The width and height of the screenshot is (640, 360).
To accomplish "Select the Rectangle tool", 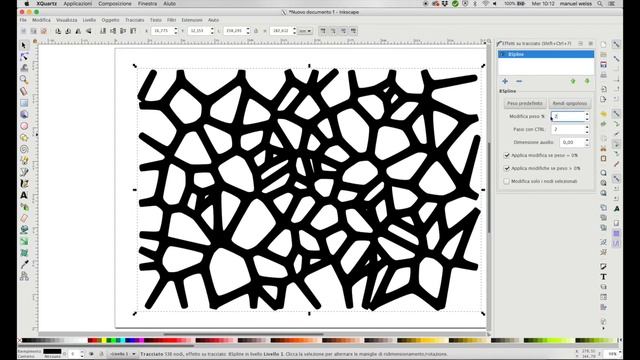I will coord(24,103).
